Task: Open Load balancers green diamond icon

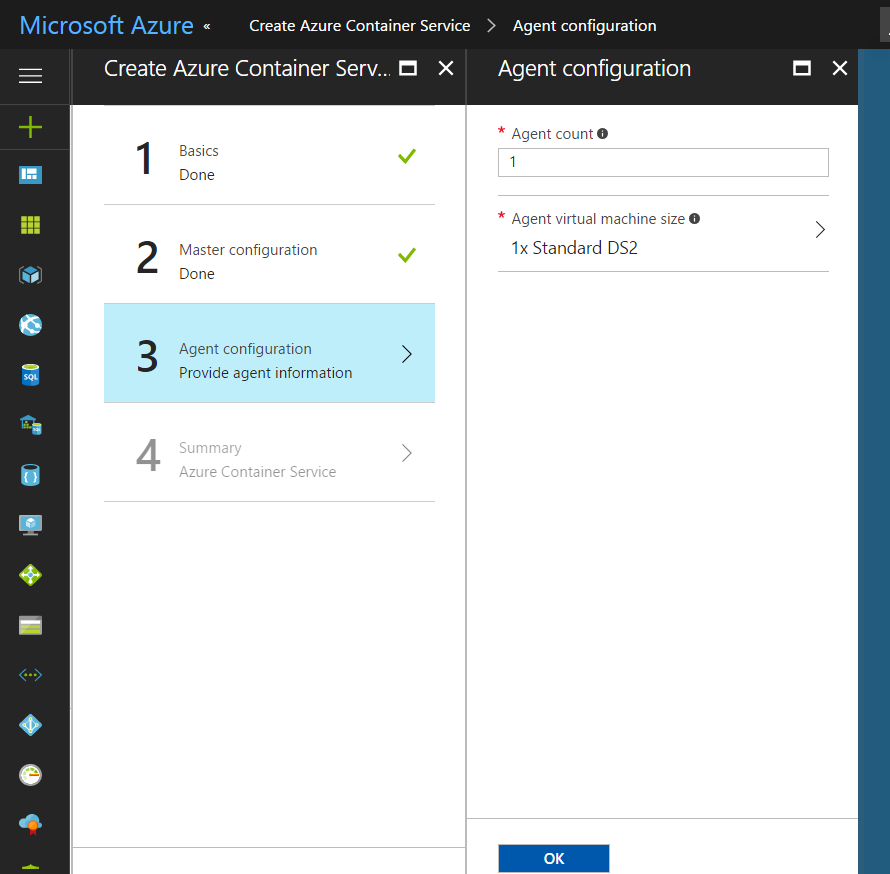Action: pyautogui.click(x=31, y=575)
